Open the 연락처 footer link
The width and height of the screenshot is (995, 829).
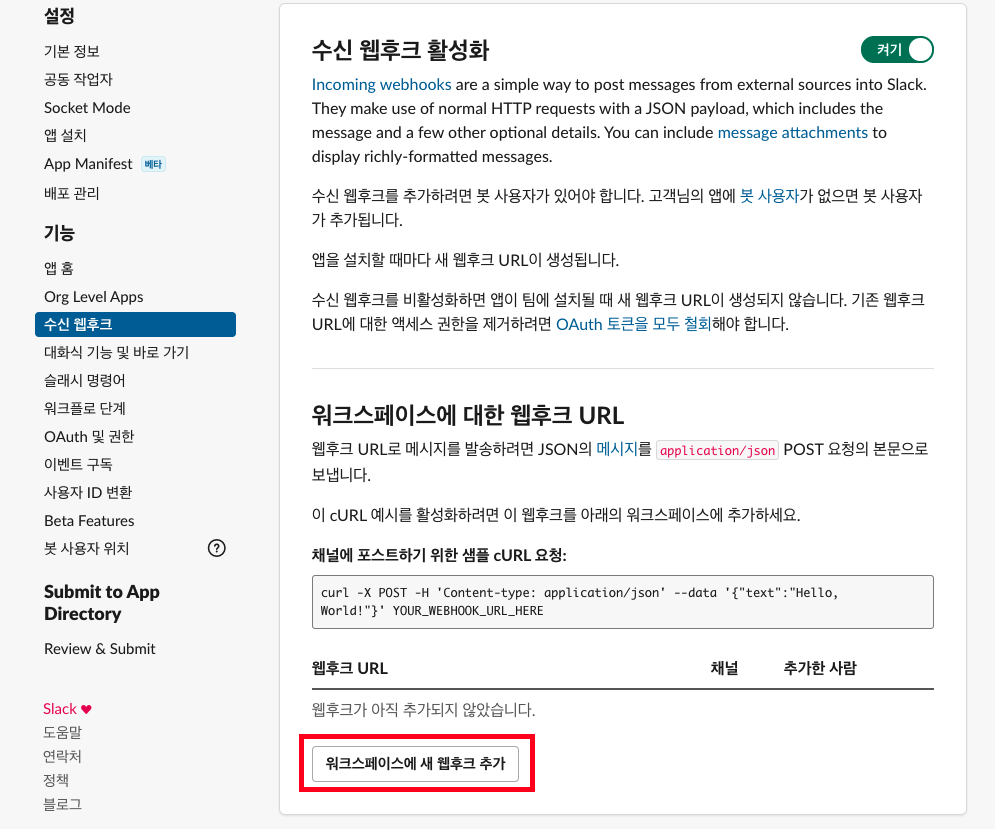(x=62, y=757)
